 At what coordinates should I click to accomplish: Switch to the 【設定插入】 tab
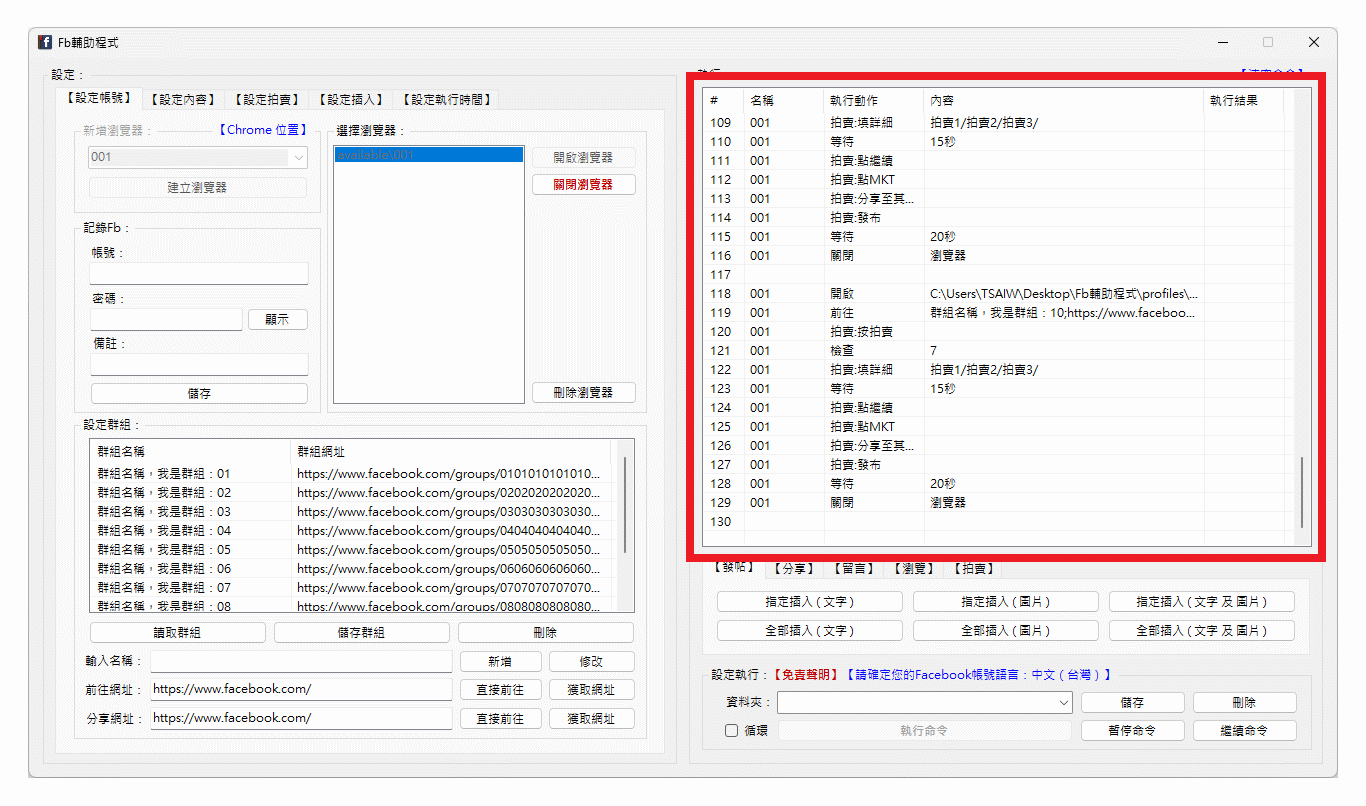[350, 99]
